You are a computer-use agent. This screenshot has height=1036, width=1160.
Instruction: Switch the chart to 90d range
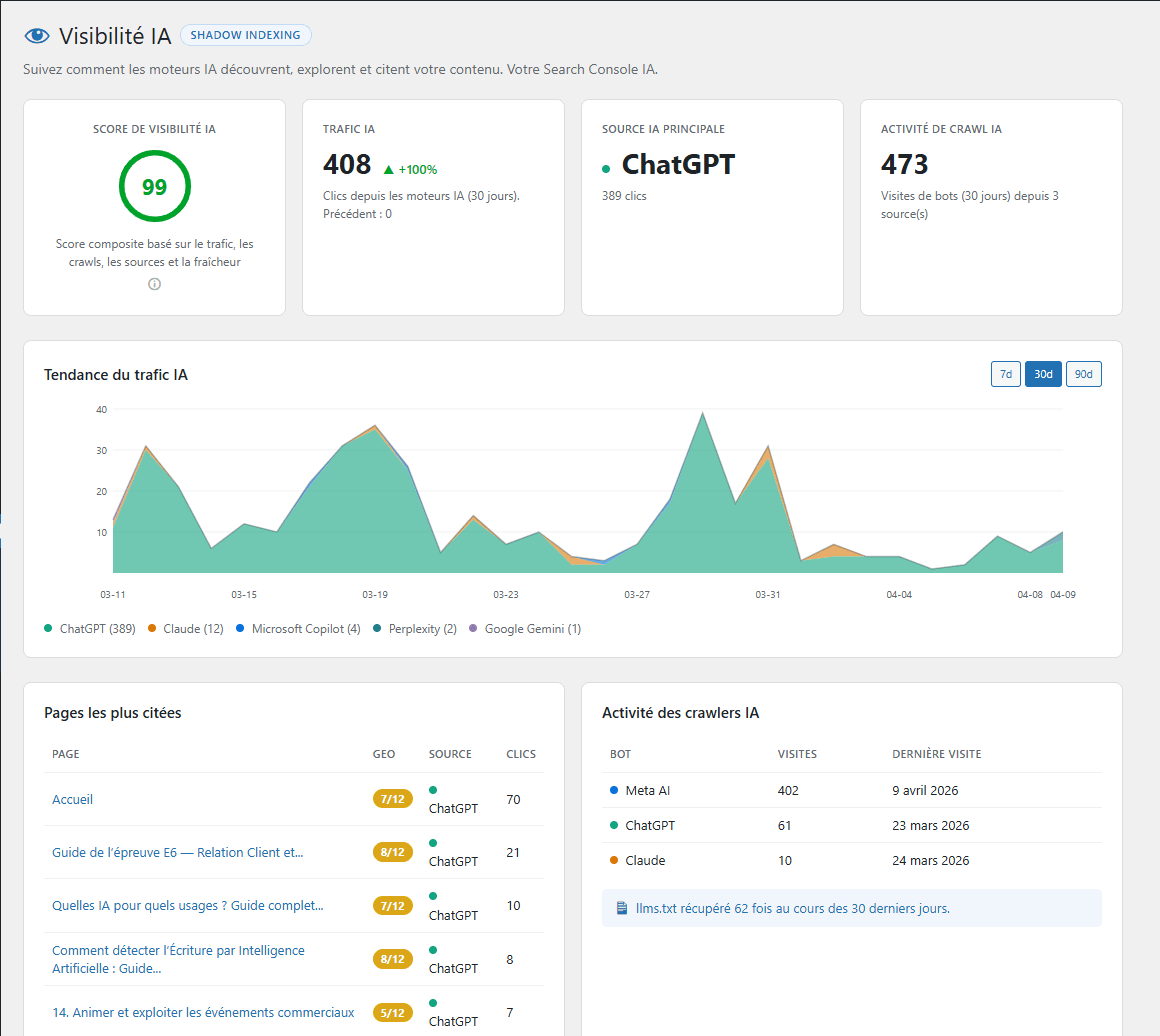coord(1083,374)
